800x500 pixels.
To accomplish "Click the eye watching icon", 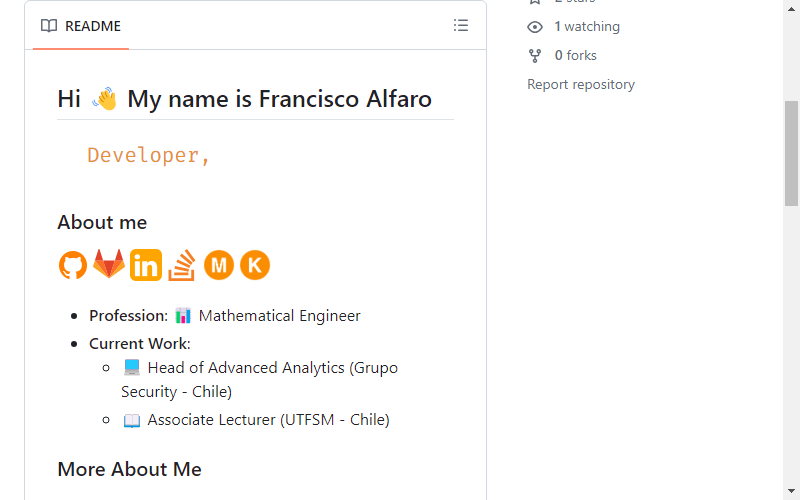I will (x=535, y=27).
